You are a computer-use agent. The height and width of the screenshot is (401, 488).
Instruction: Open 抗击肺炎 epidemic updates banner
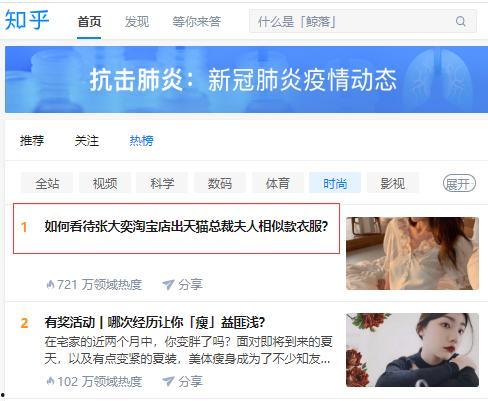click(x=246, y=79)
